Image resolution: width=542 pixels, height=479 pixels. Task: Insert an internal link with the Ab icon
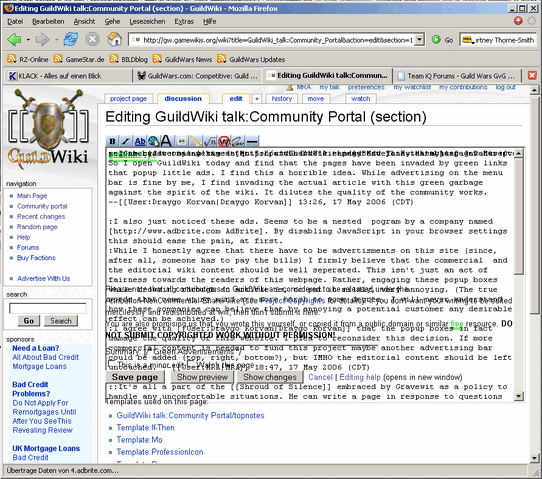tap(140, 141)
